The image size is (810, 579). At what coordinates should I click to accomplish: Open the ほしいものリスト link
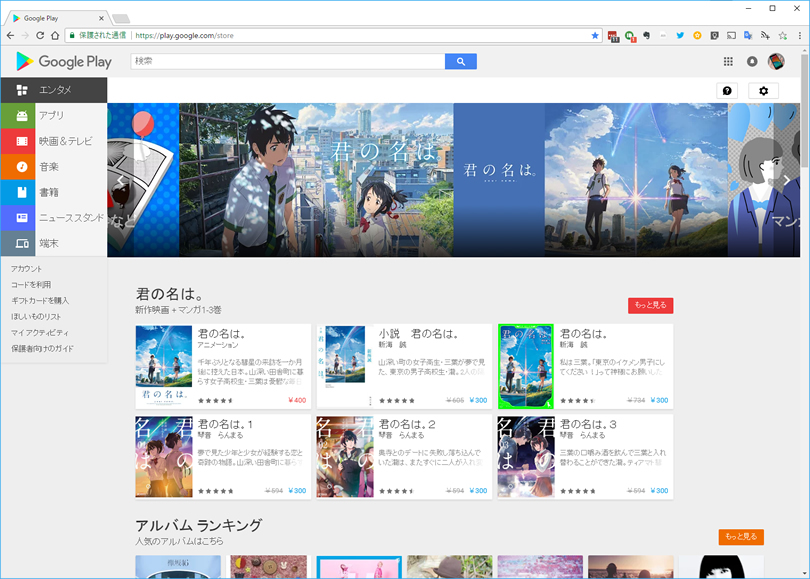(x=36, y=317)
